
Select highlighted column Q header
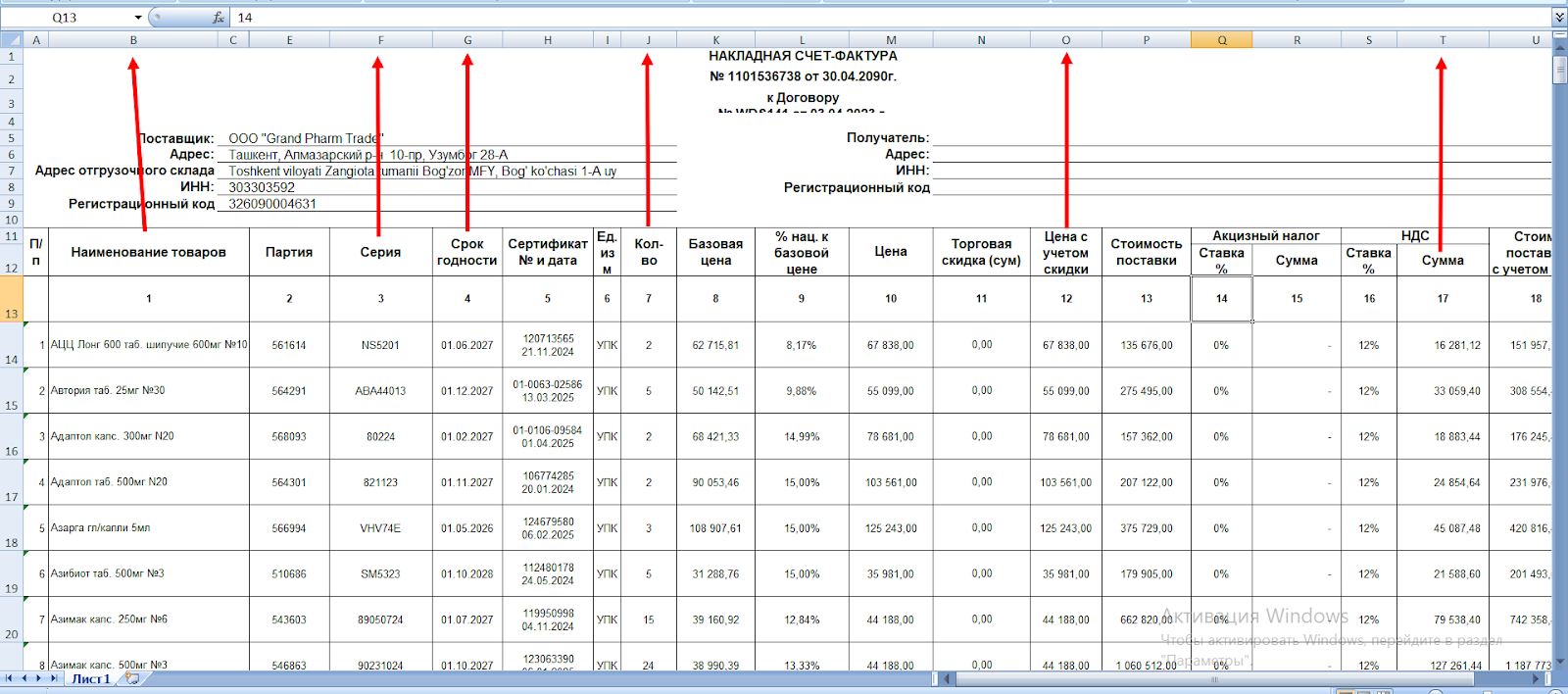(1222, 40)
